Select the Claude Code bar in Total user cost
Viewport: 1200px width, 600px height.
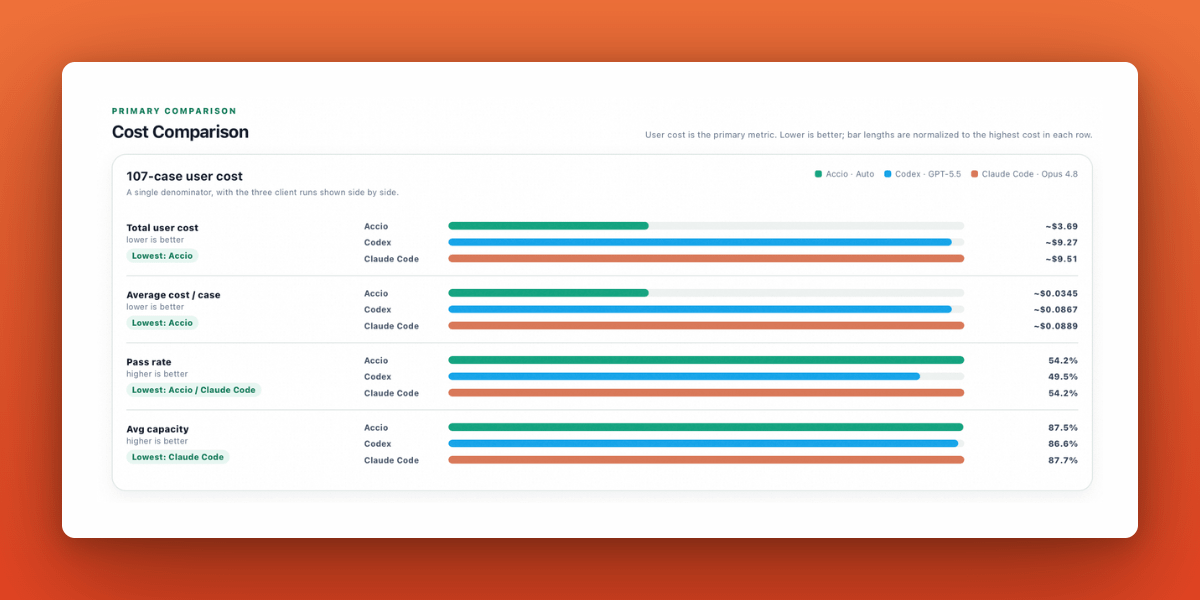706,258
